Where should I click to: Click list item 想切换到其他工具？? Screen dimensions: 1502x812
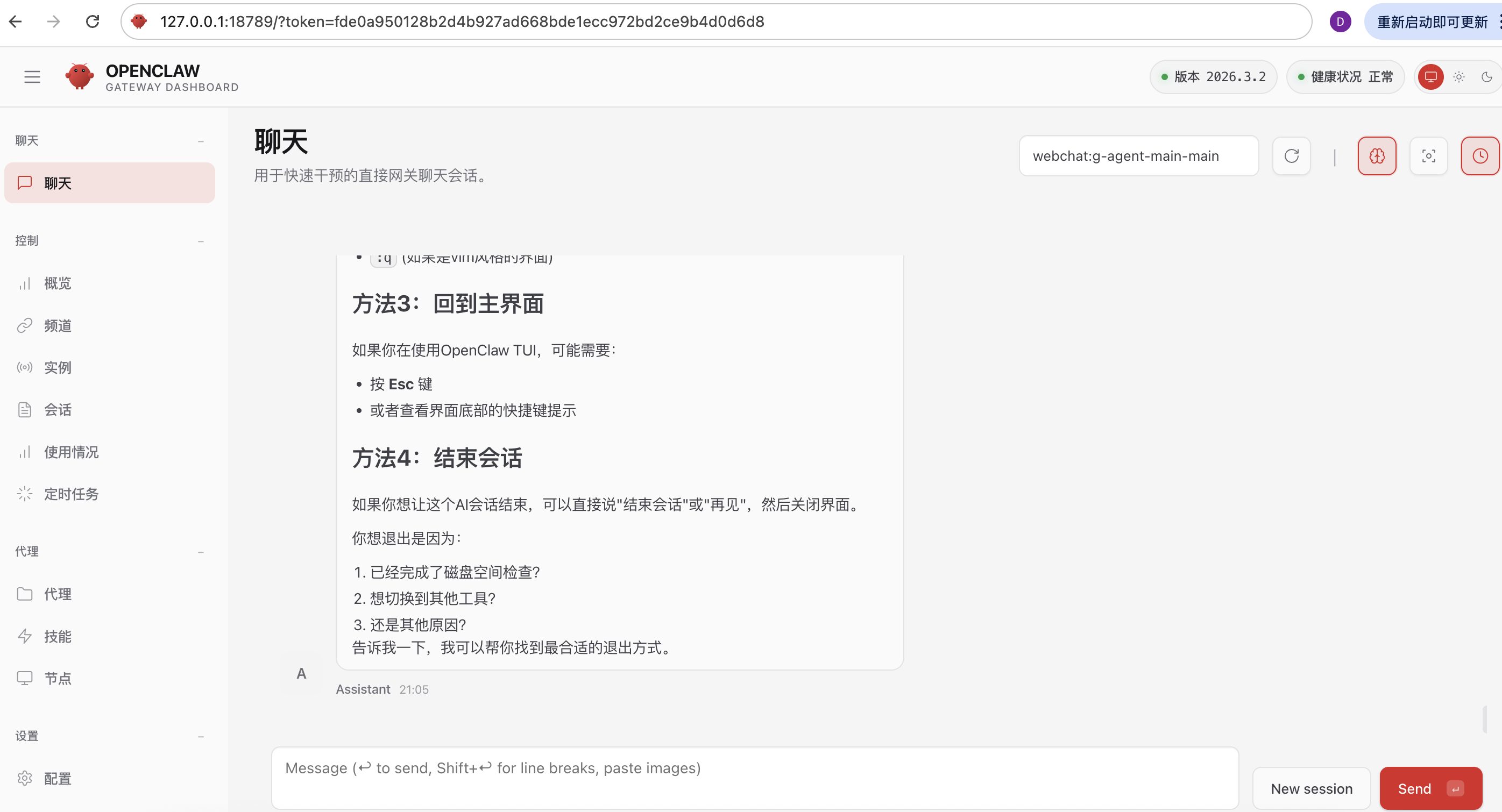pyautogui.click(x=433, y=598)
